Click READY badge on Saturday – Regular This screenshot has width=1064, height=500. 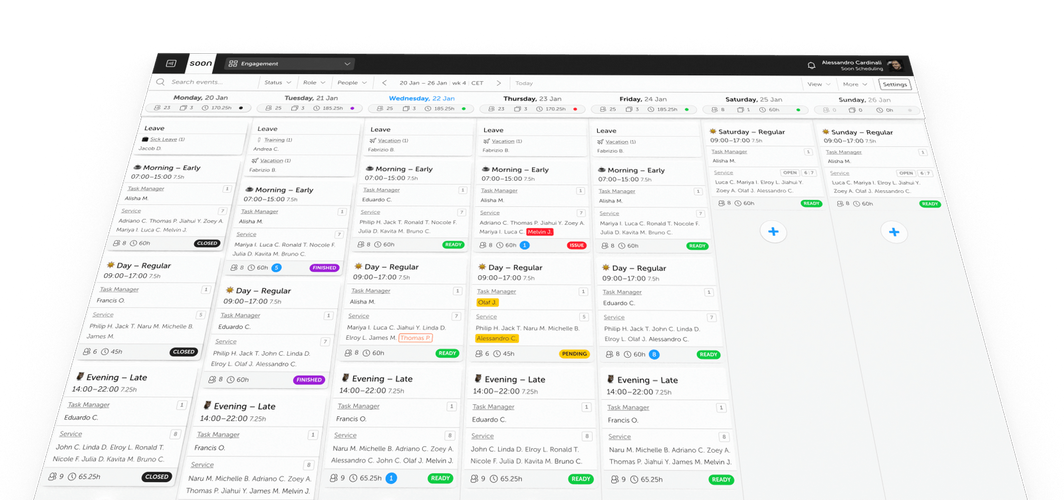coord(811,203)
